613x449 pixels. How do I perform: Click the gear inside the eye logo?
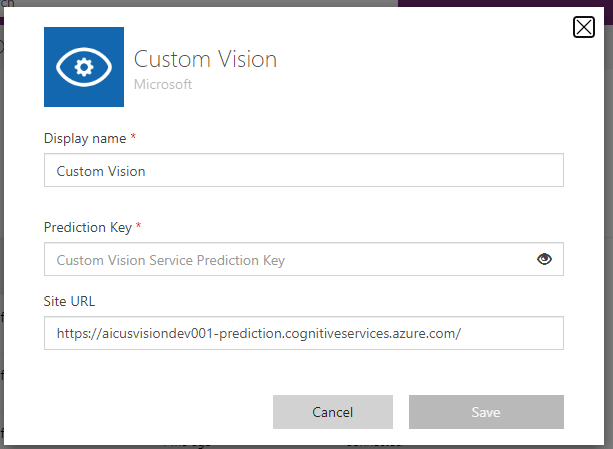pyautogui.click(x=84, y=67)
